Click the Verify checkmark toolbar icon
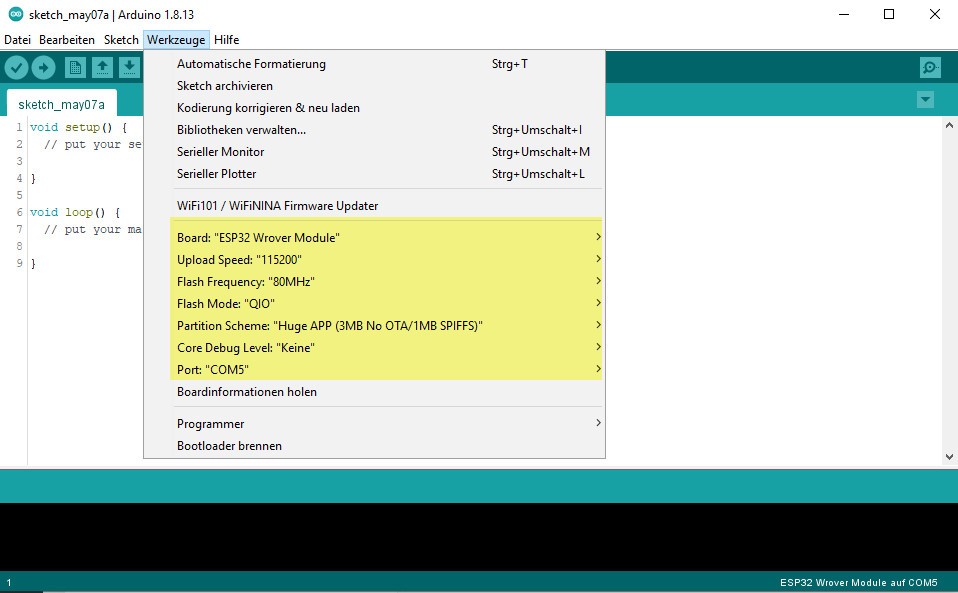 pos(16,68)
